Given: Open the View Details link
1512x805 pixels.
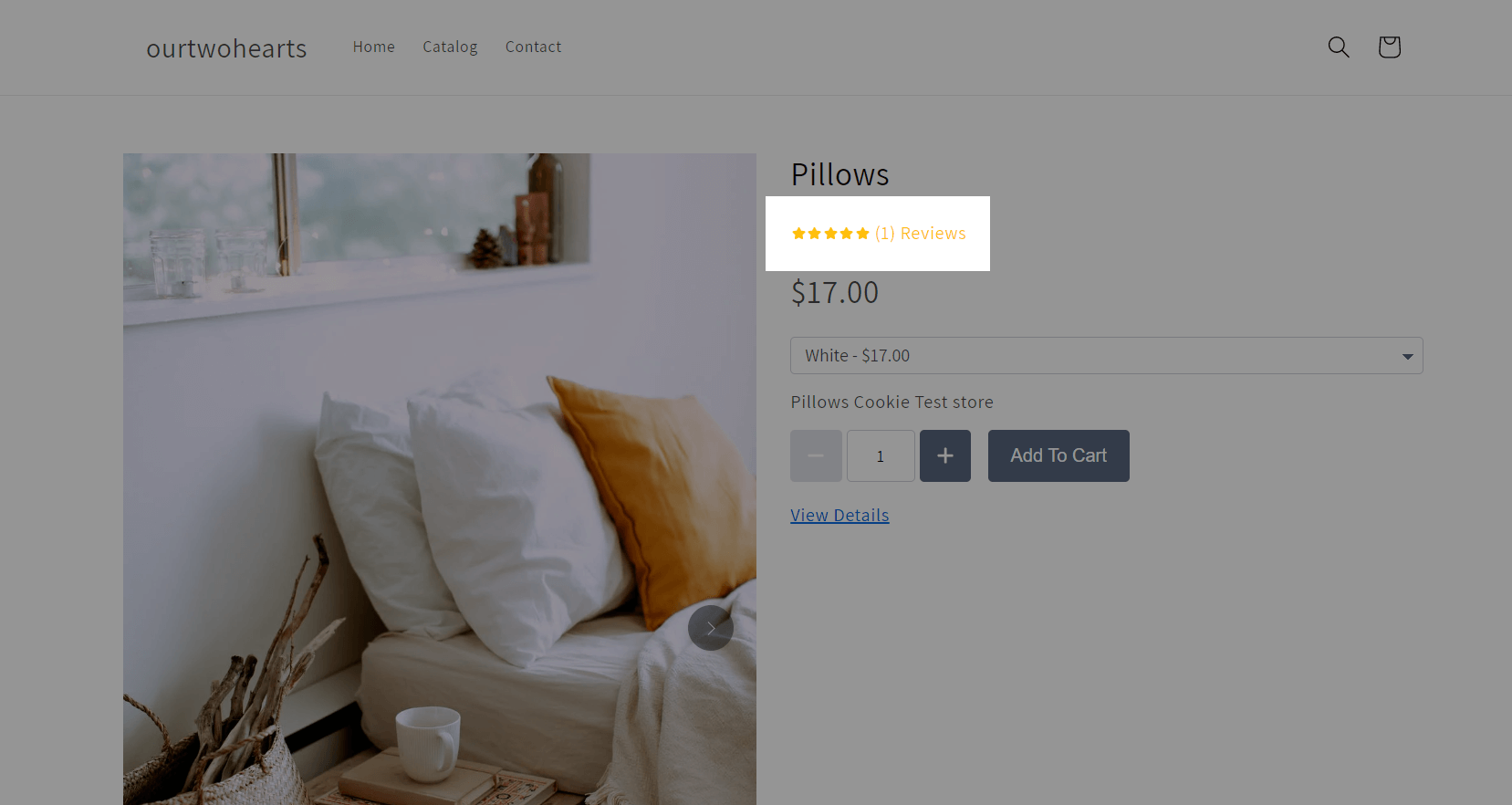Looking at the screenshot, I should pos(839,516).
